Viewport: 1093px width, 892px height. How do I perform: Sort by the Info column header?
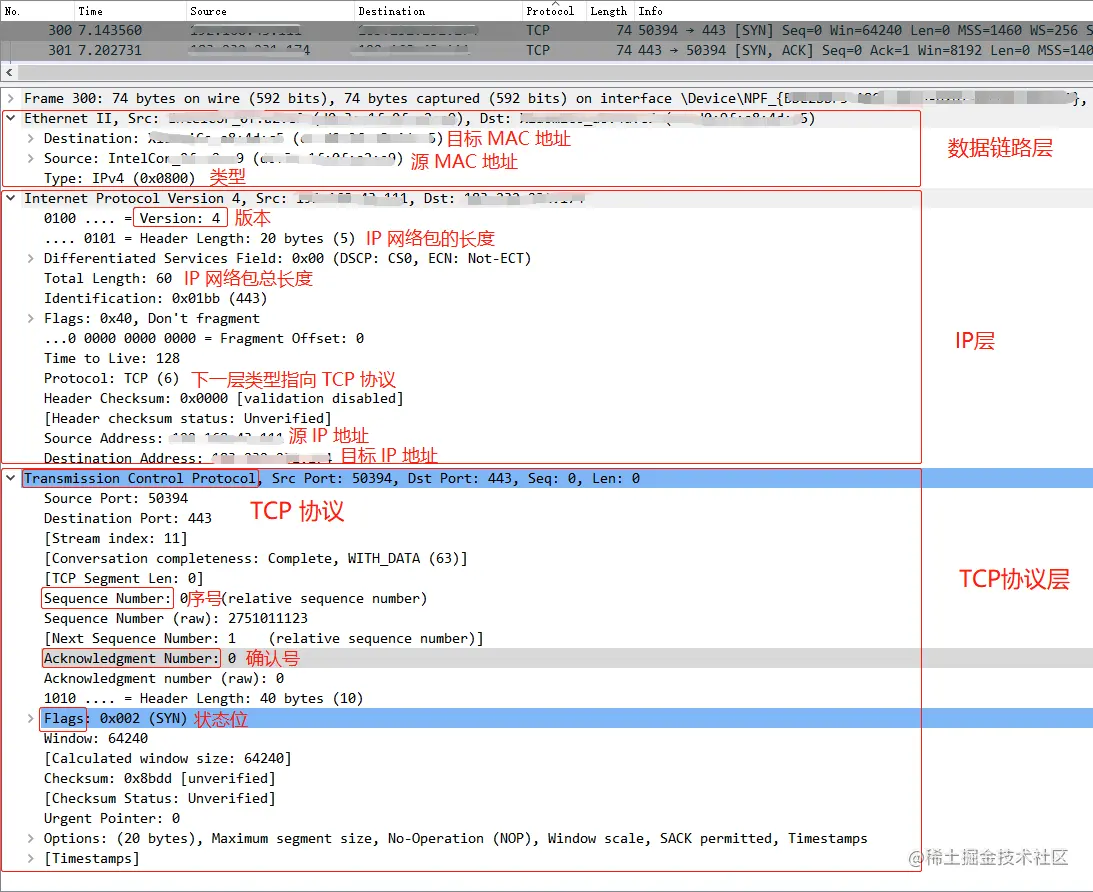pos(863,10)
